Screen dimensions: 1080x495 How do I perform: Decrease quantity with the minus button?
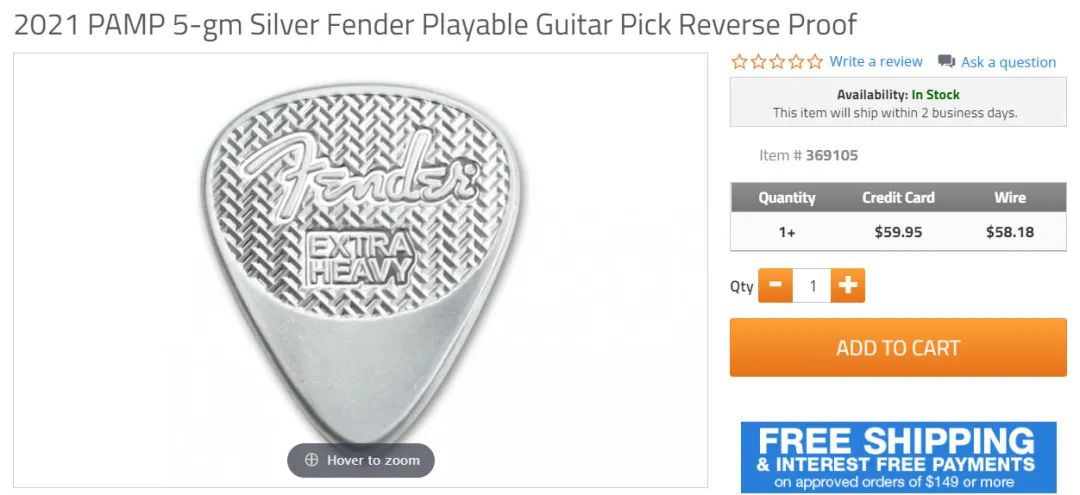pos(776,285)
